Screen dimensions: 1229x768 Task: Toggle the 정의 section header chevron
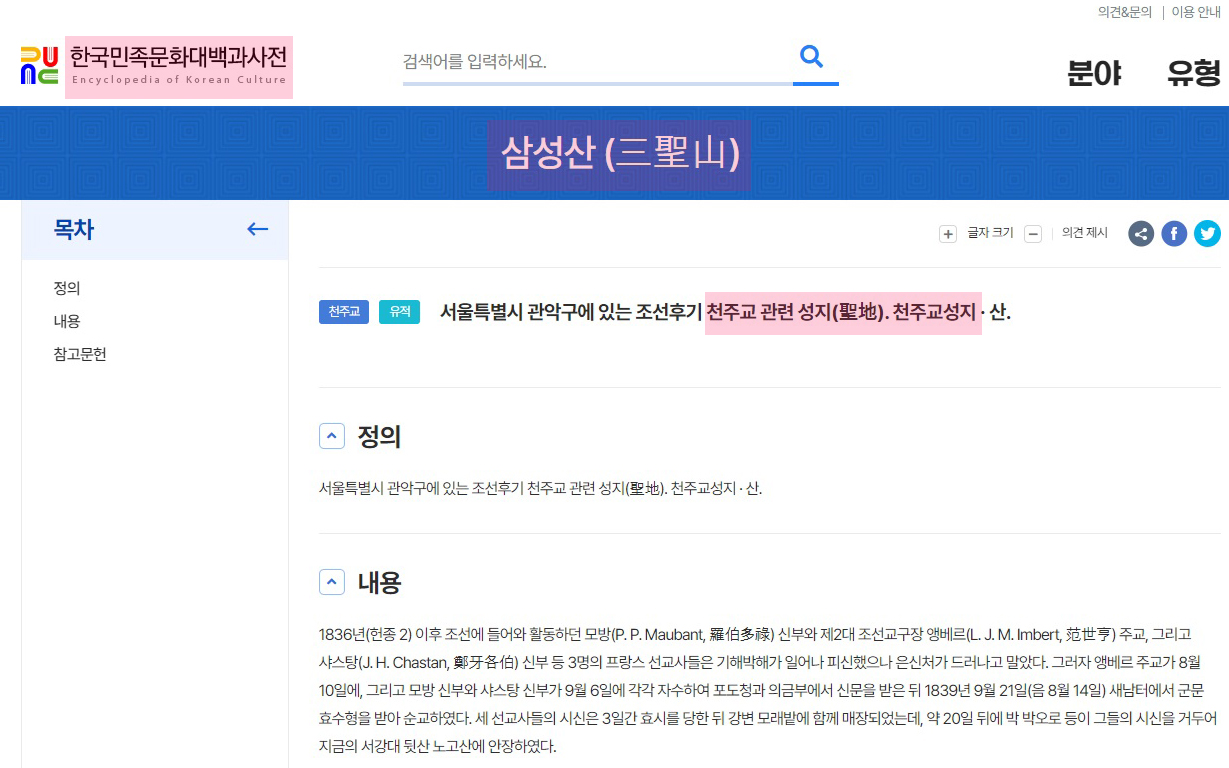click(331, 435)
